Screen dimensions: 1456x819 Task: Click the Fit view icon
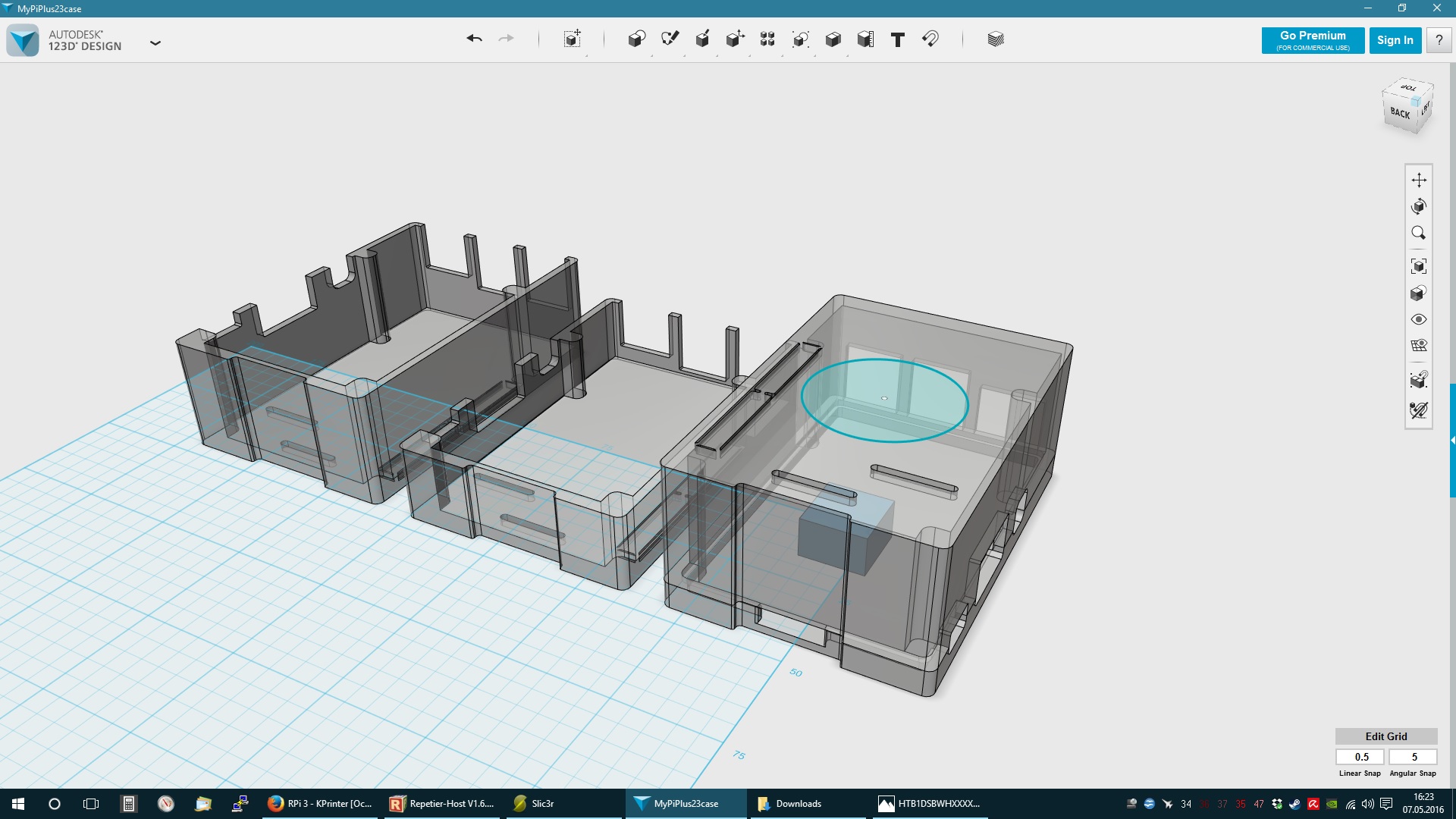tap(1418, 266)
